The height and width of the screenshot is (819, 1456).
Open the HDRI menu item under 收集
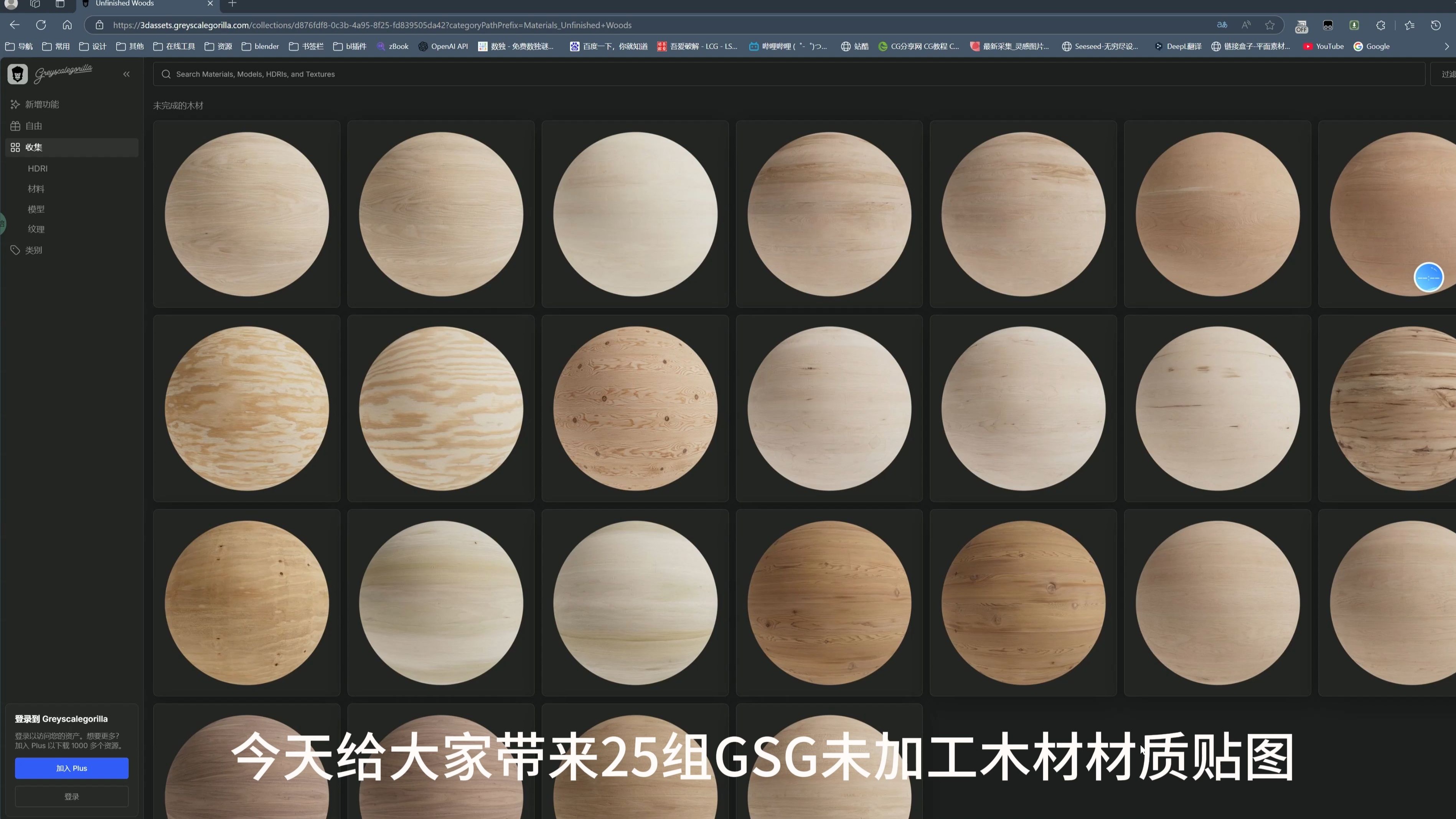37,168
